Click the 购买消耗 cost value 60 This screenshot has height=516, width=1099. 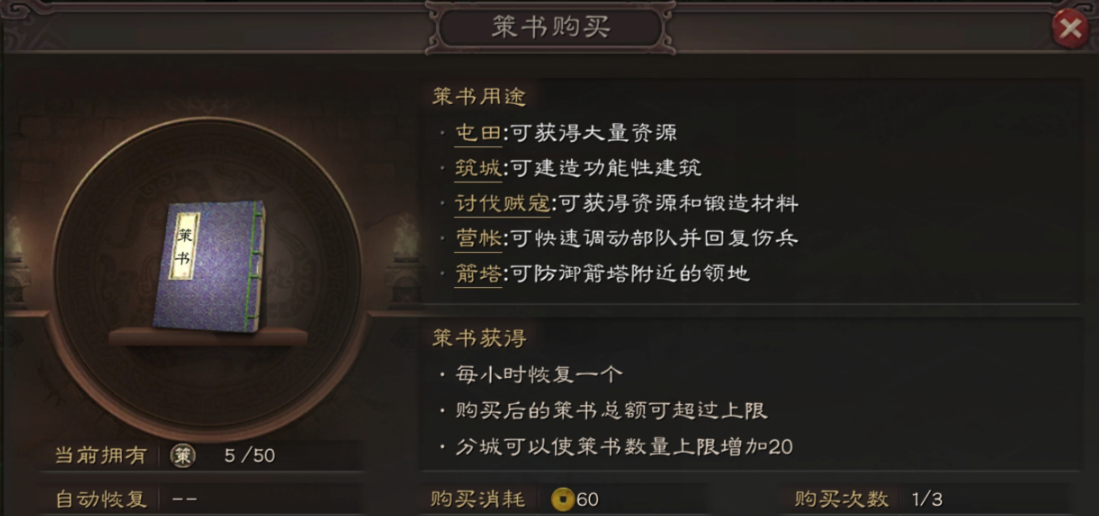pyautogui.click(x=587, y=498)
